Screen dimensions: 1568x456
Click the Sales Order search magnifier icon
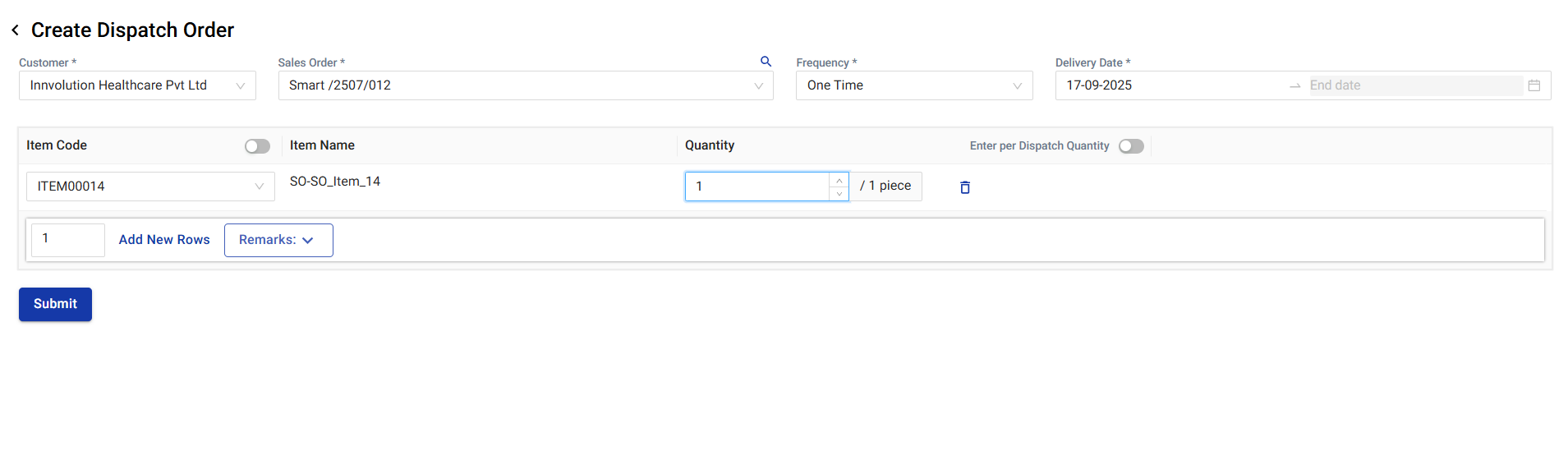click(766, 62)
